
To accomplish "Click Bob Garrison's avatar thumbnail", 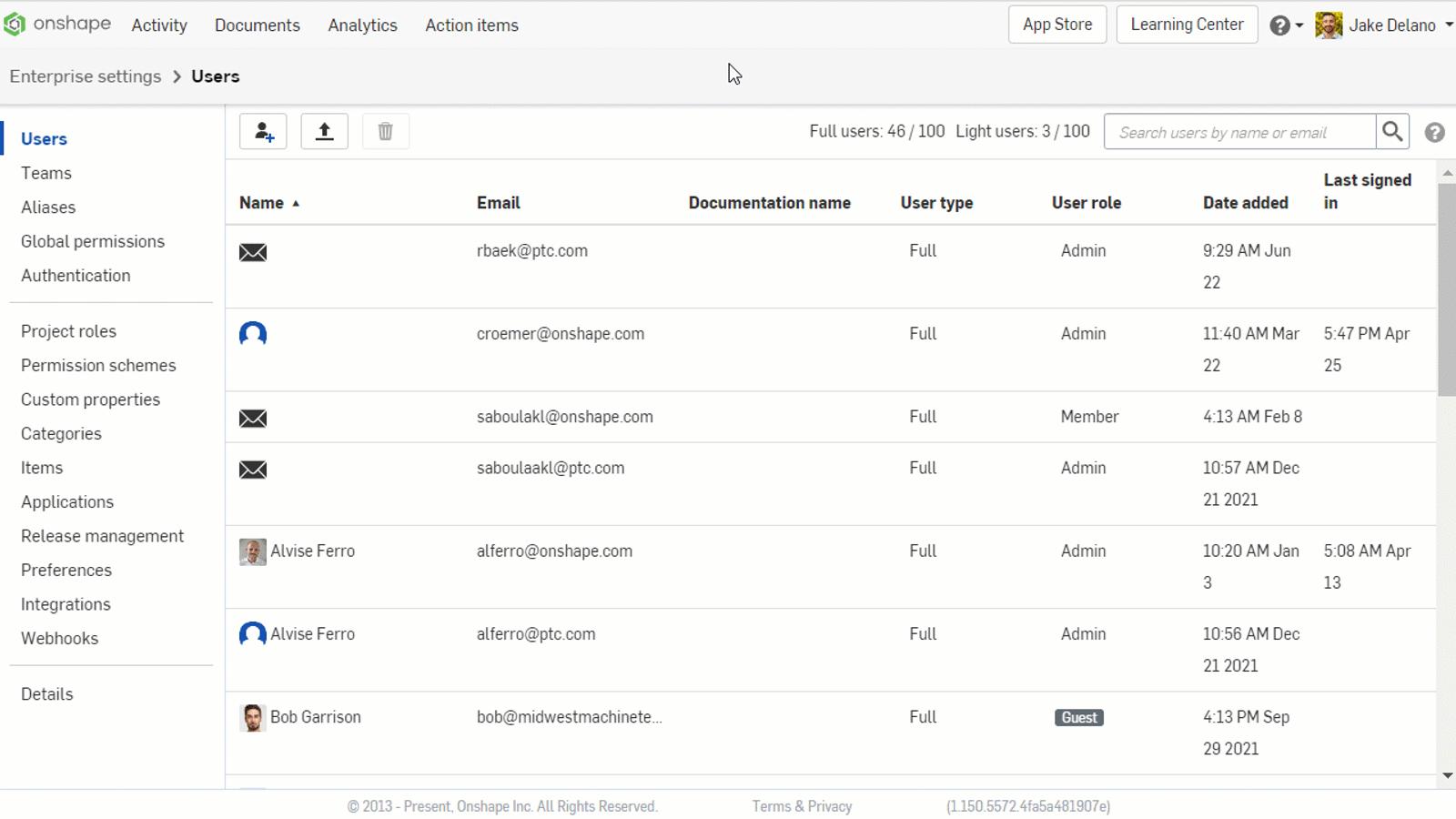I will point(252,717).
